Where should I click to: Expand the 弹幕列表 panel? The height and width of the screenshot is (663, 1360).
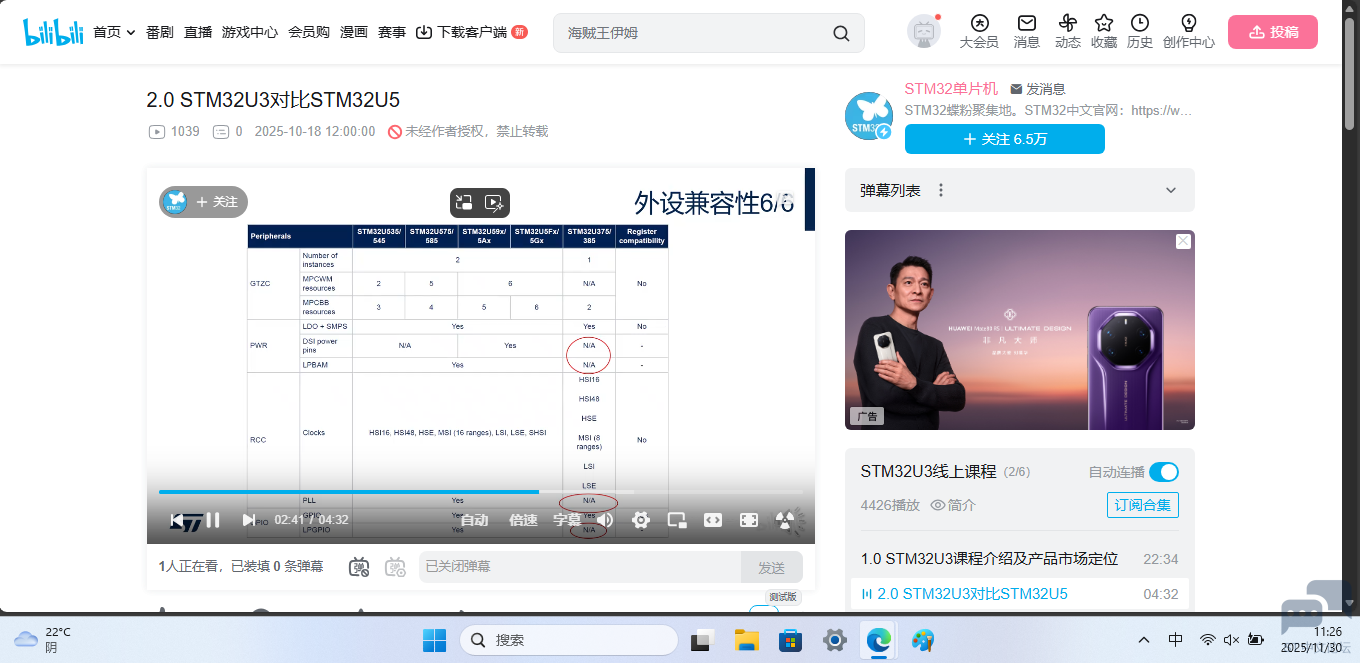1170,190
